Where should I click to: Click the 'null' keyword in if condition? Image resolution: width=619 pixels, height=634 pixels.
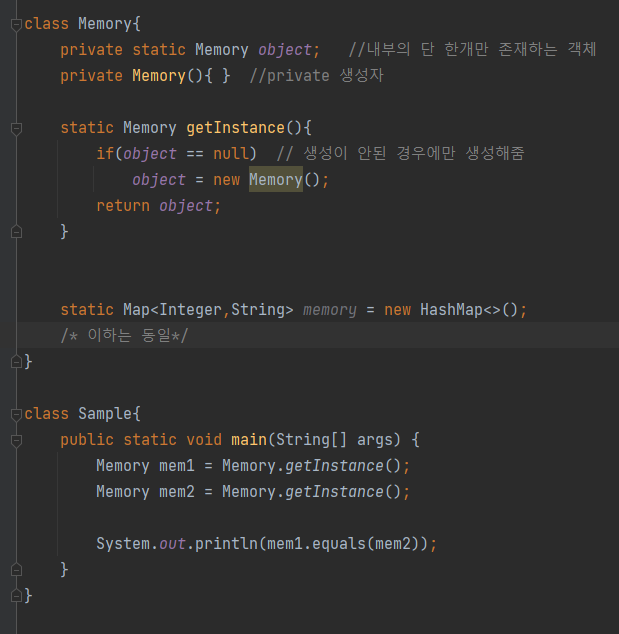click(231, 154)
